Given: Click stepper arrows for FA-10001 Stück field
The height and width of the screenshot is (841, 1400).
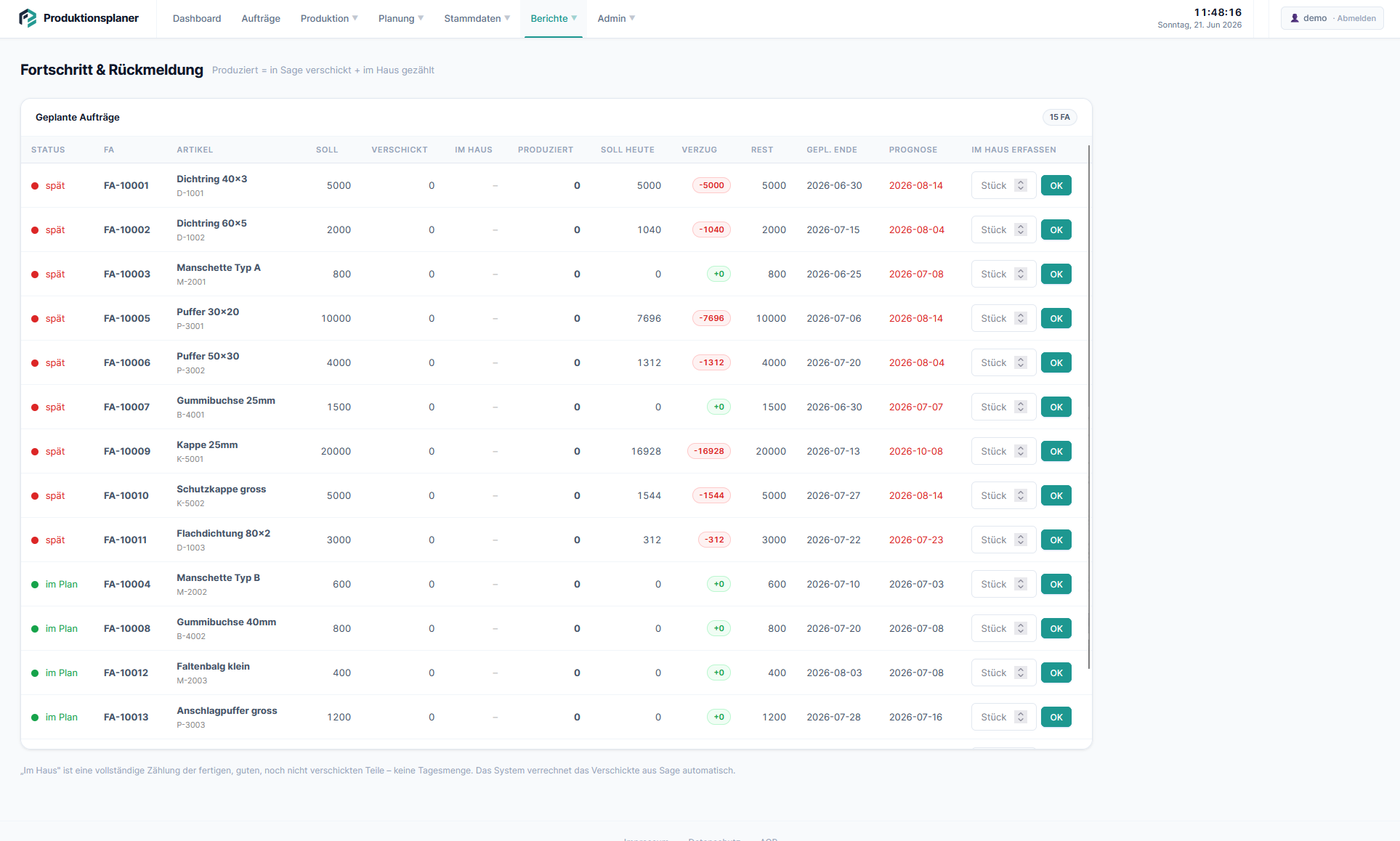Looking at the screenshot, I should (1021, 185).
